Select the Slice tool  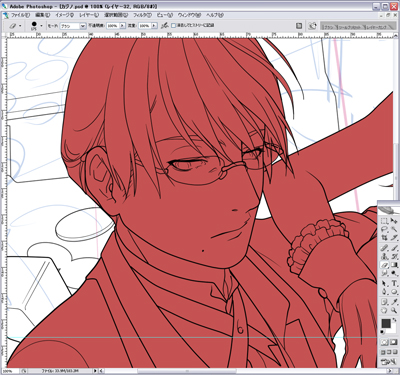pos(394,238)
